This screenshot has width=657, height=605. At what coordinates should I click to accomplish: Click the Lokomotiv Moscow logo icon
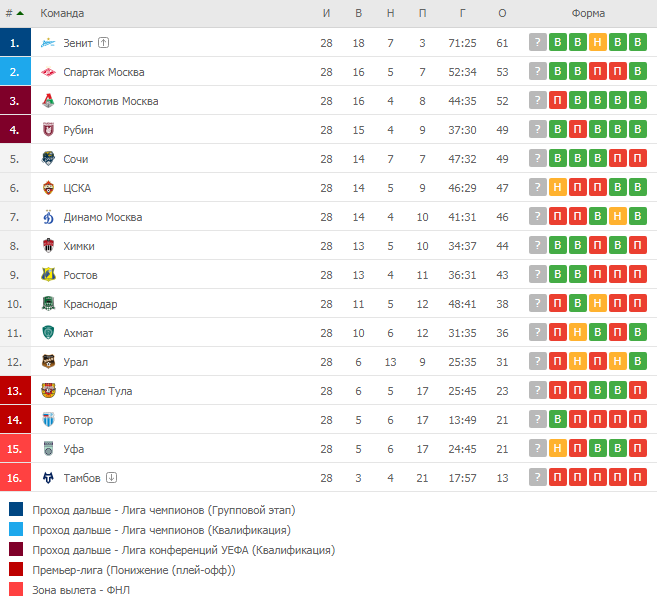[48, 101]
